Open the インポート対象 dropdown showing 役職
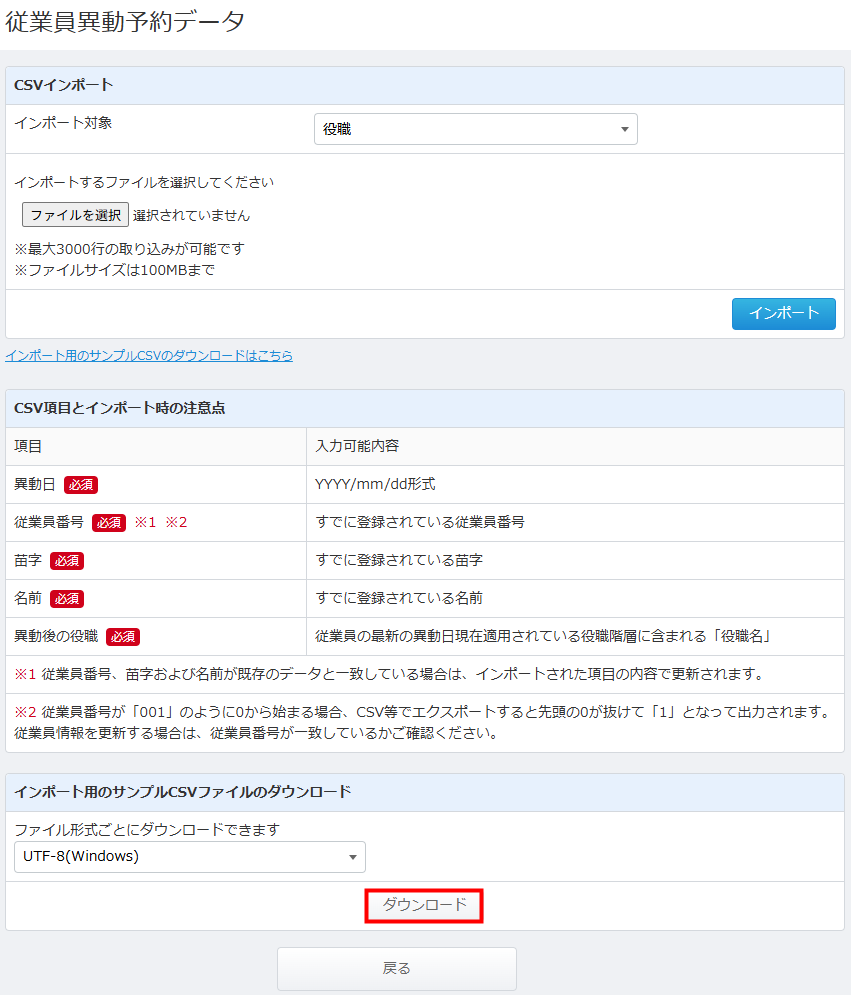This screenshot has height=995, width=851. [x=475, y=129]
